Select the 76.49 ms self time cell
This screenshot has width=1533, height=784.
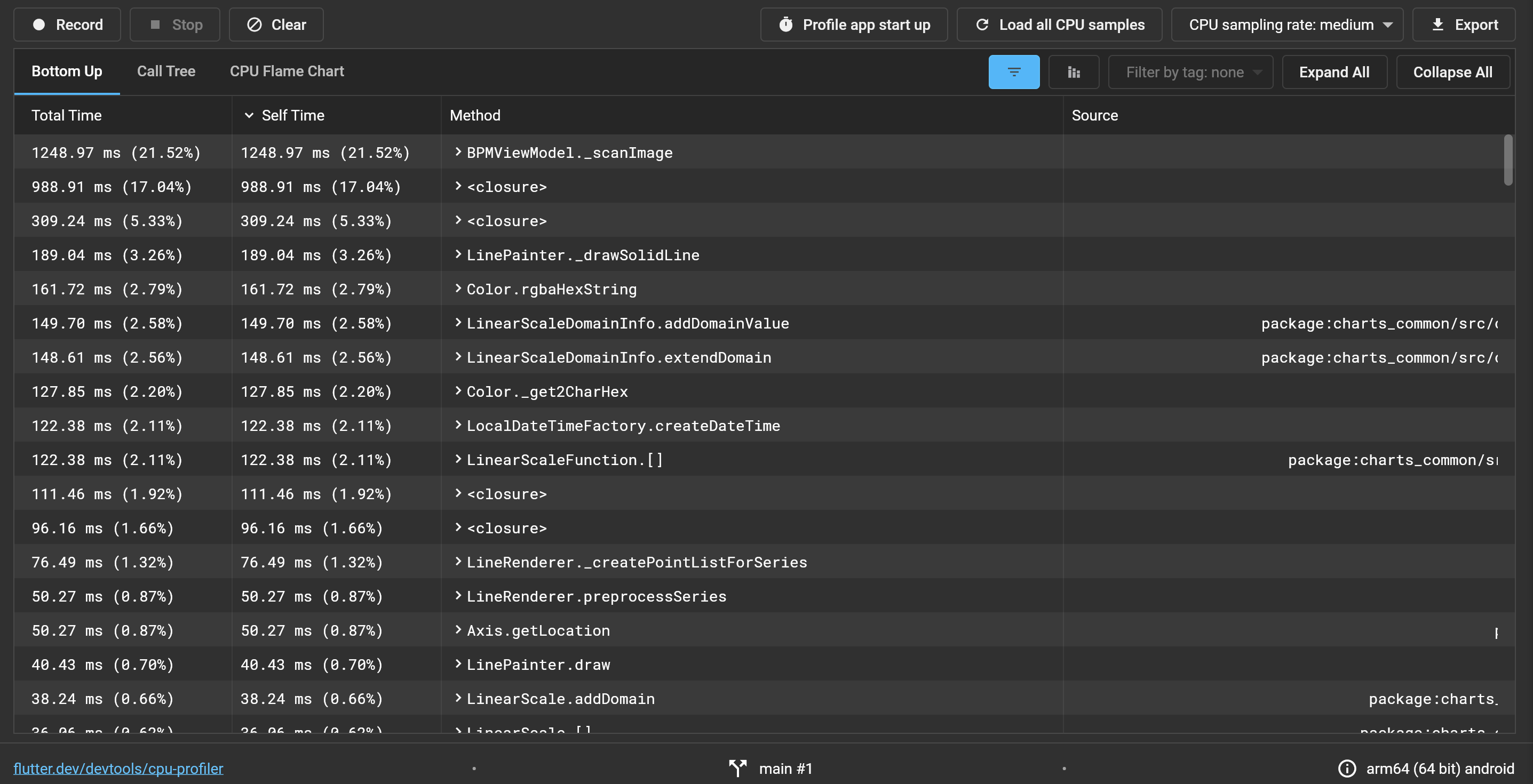[x=312, y=562]
